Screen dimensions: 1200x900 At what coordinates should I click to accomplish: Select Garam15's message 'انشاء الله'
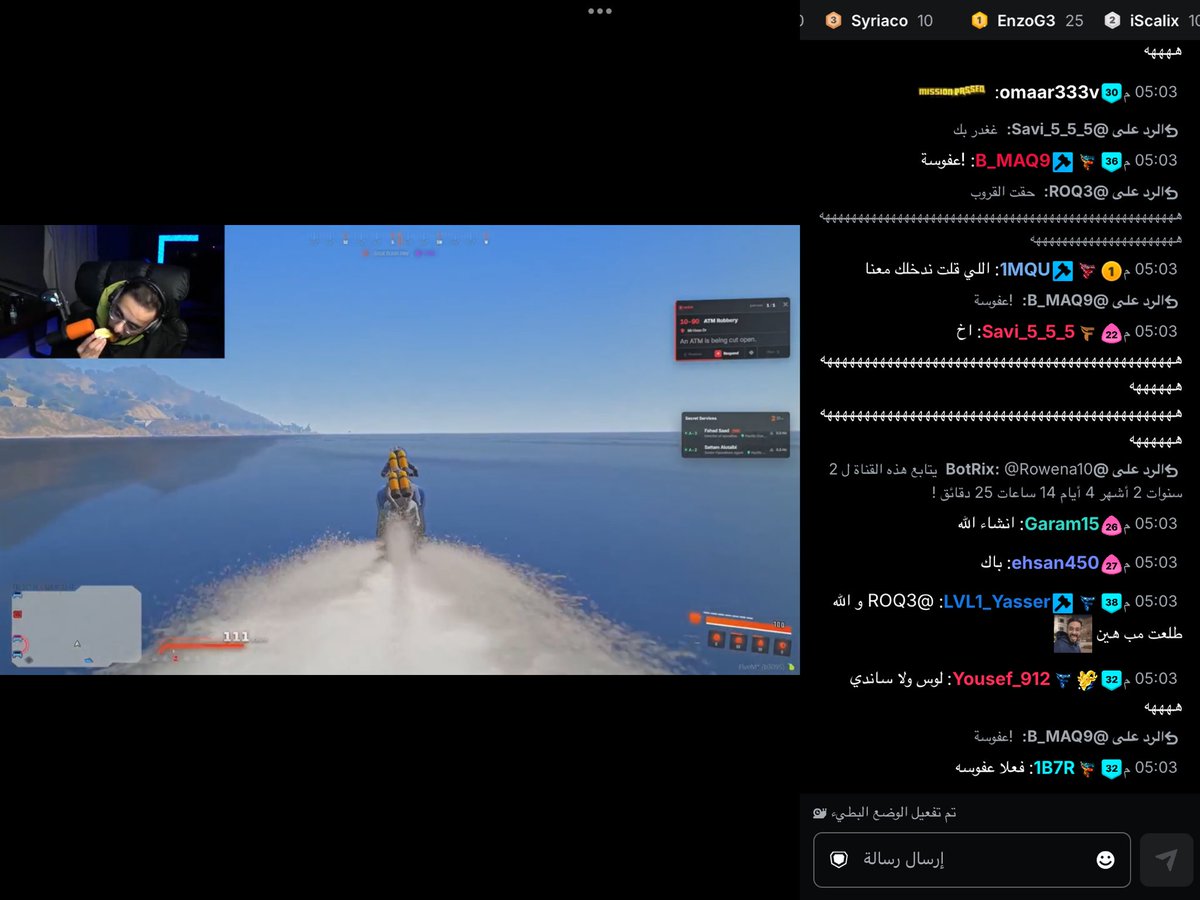[x=985, y=524]
